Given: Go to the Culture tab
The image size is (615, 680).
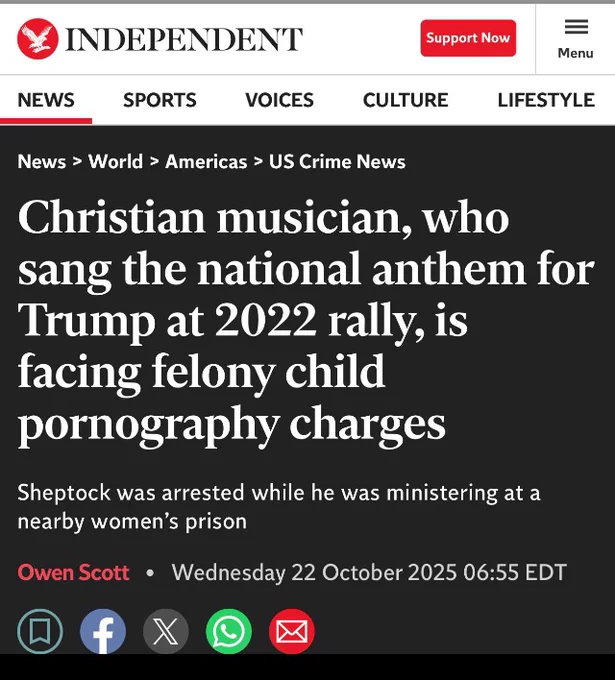Looking at the screenshot, I should pos(405,100).
